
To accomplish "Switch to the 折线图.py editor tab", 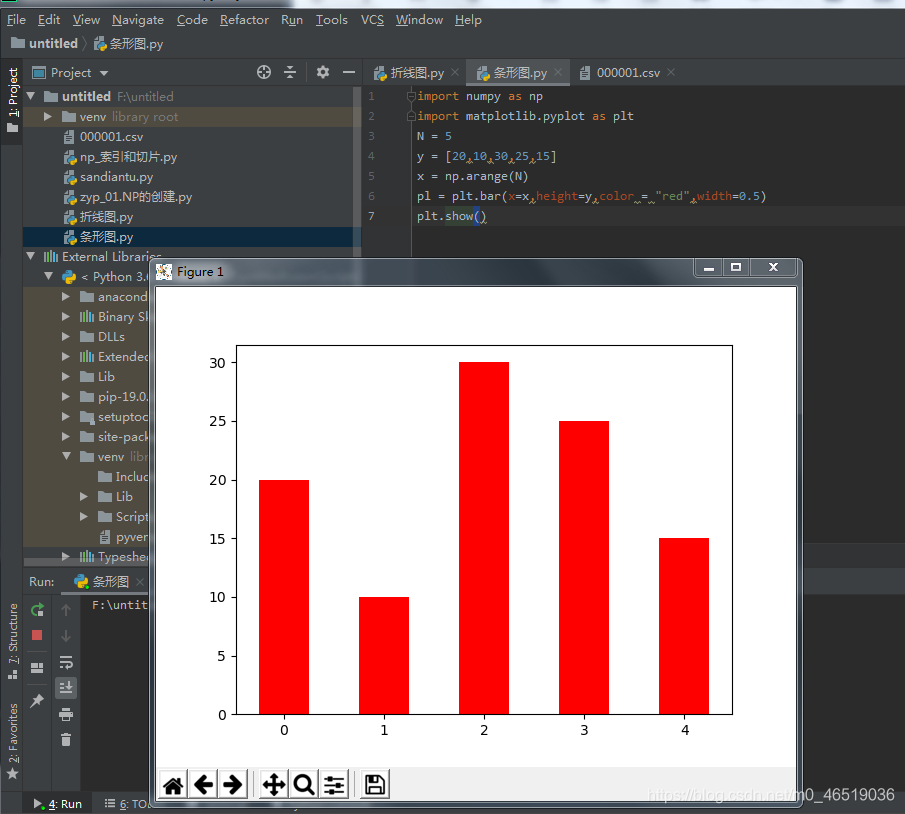I will coord(409,73).
